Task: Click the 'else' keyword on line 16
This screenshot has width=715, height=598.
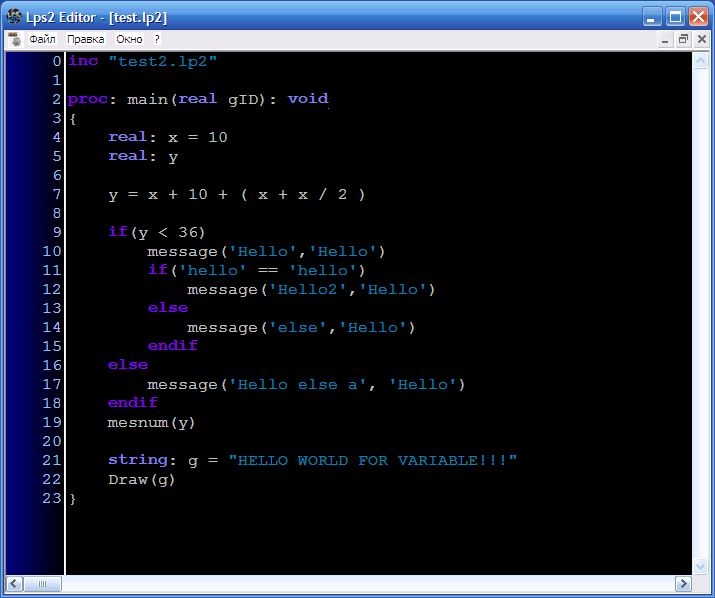Action: point(128,365)
